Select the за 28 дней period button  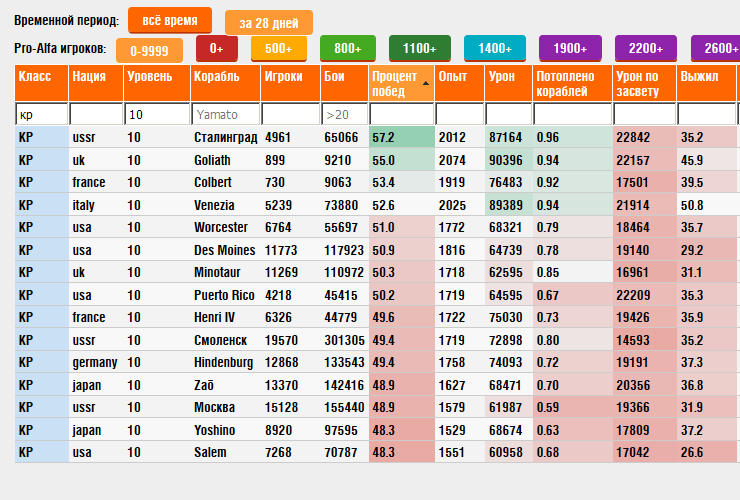(268, 22)
